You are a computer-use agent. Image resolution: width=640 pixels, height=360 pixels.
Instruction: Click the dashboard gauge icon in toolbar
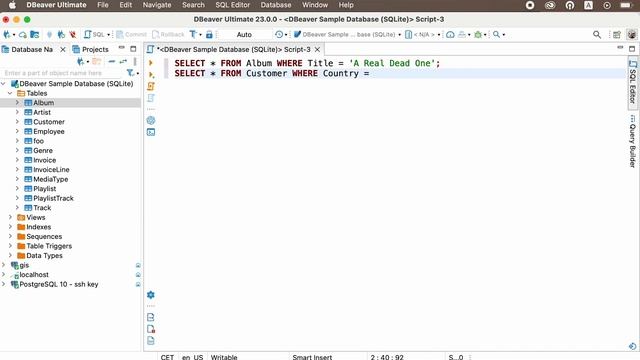point(450,35)
